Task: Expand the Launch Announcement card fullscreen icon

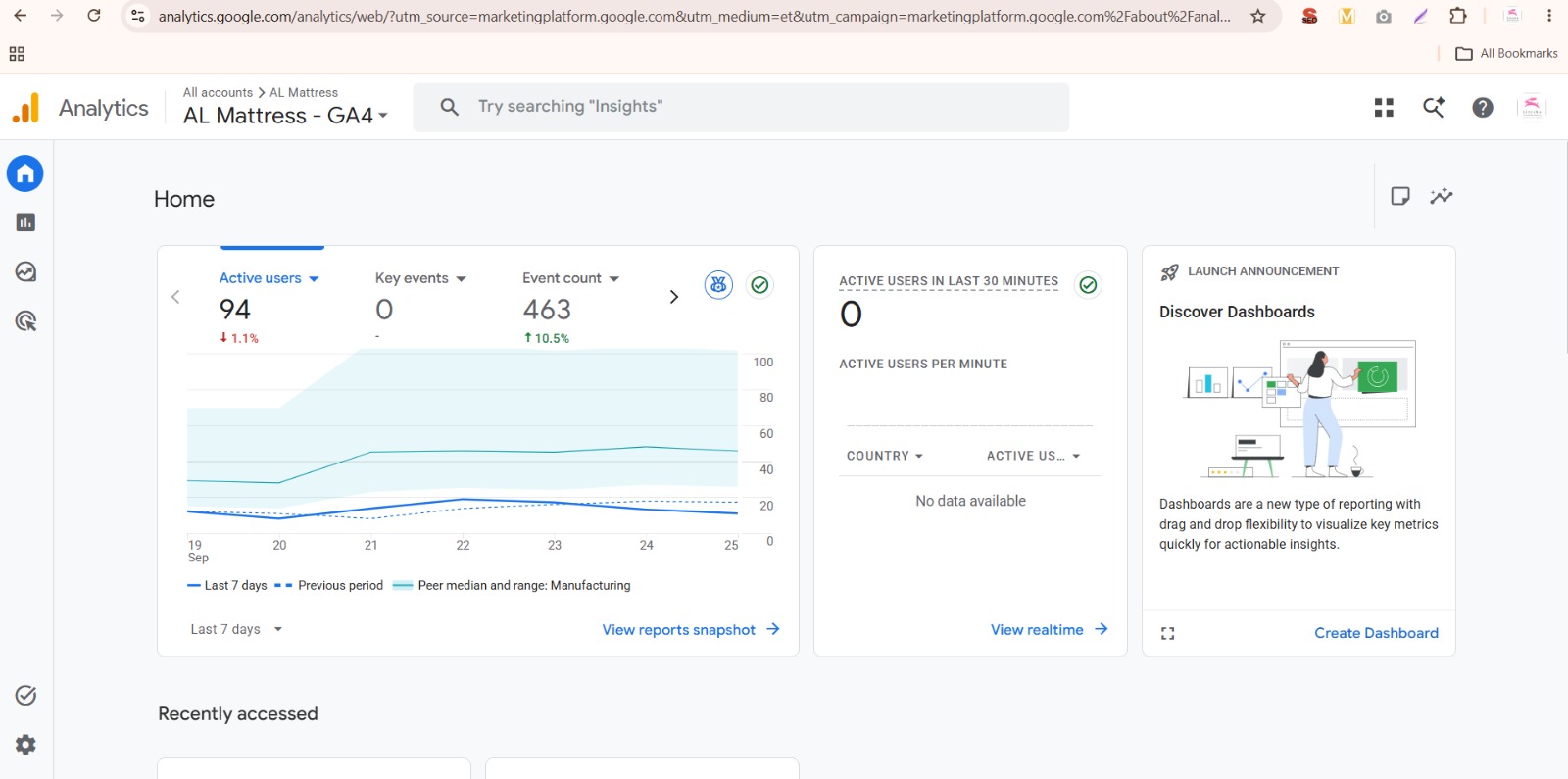Action: (x=1167, y=633)
